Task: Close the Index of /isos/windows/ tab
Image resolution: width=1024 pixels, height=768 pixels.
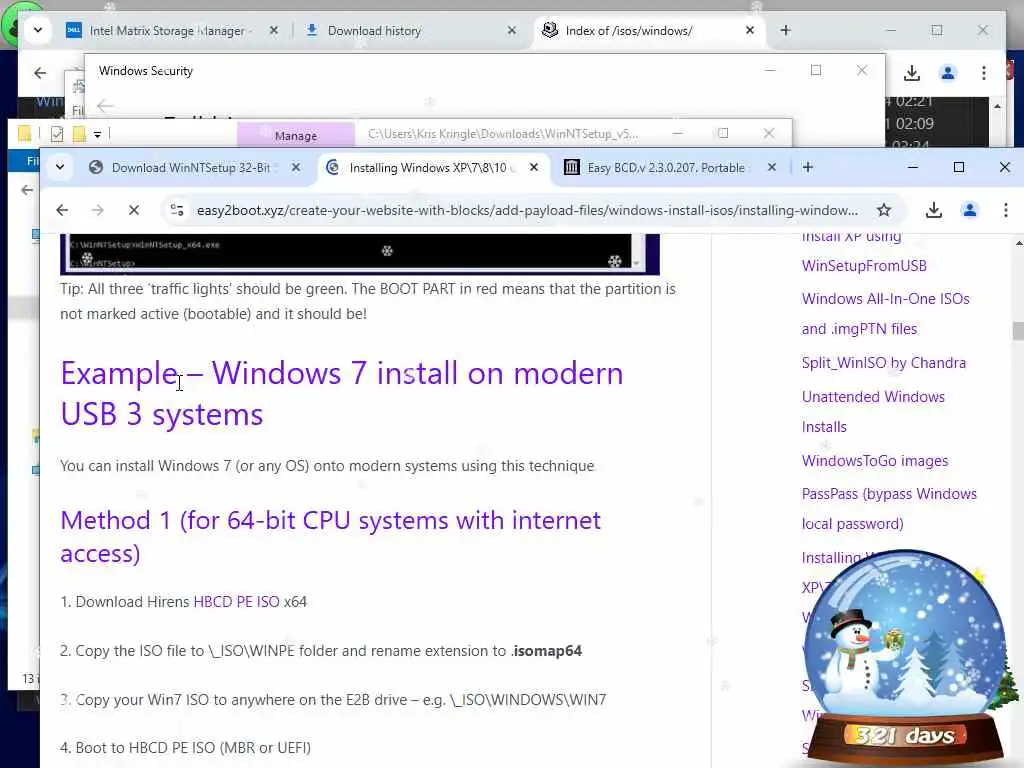Action: [750, 31]
